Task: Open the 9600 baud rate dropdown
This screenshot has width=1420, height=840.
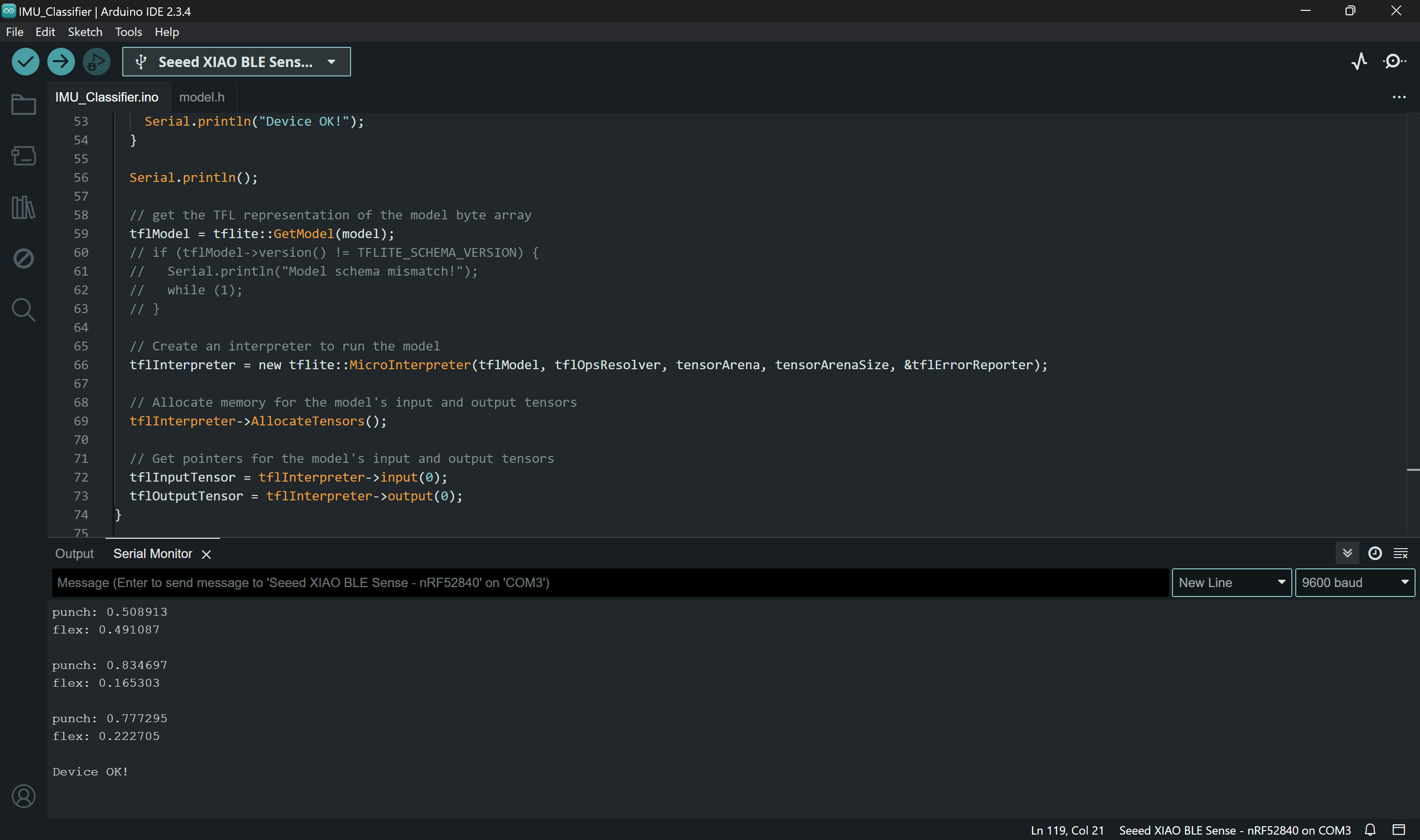Action: [x=1355, y=583]
